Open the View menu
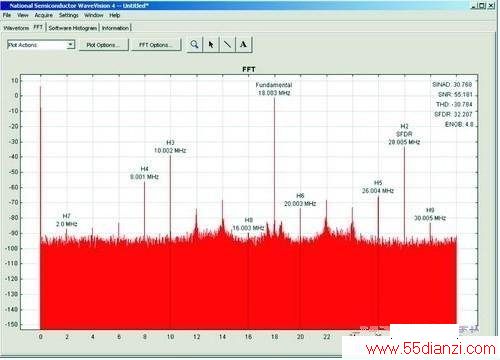 pos(23,15)
